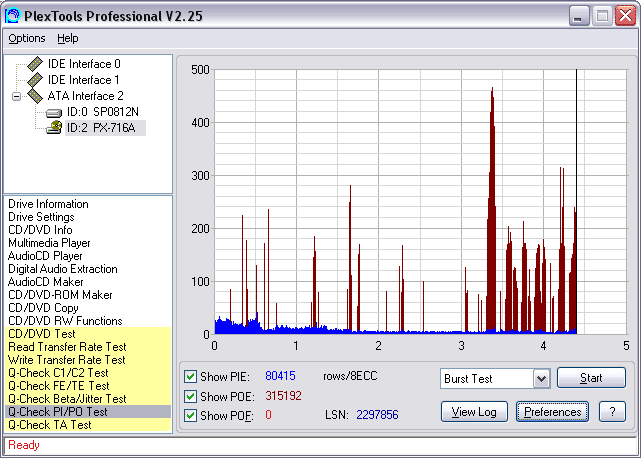Close the PlexTools window
Screen dimensions: 641x458
coord(626,16)
